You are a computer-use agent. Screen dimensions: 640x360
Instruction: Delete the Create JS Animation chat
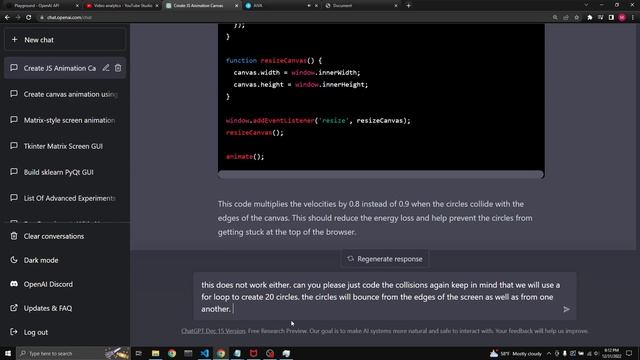118,68
